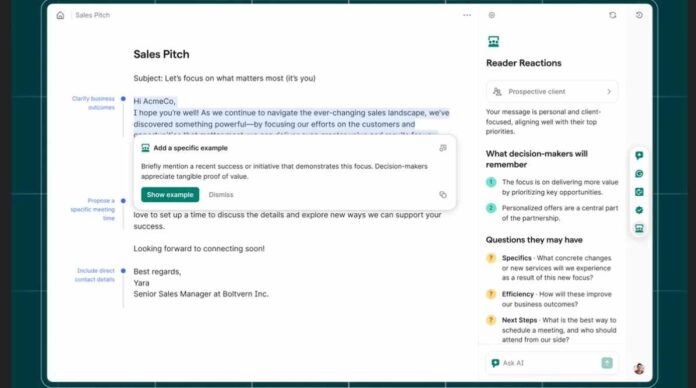Click the Sales Pitch breadcrumb title
Image resolution: width=696 pixels, height=388 pixels.
coord(92,15)
